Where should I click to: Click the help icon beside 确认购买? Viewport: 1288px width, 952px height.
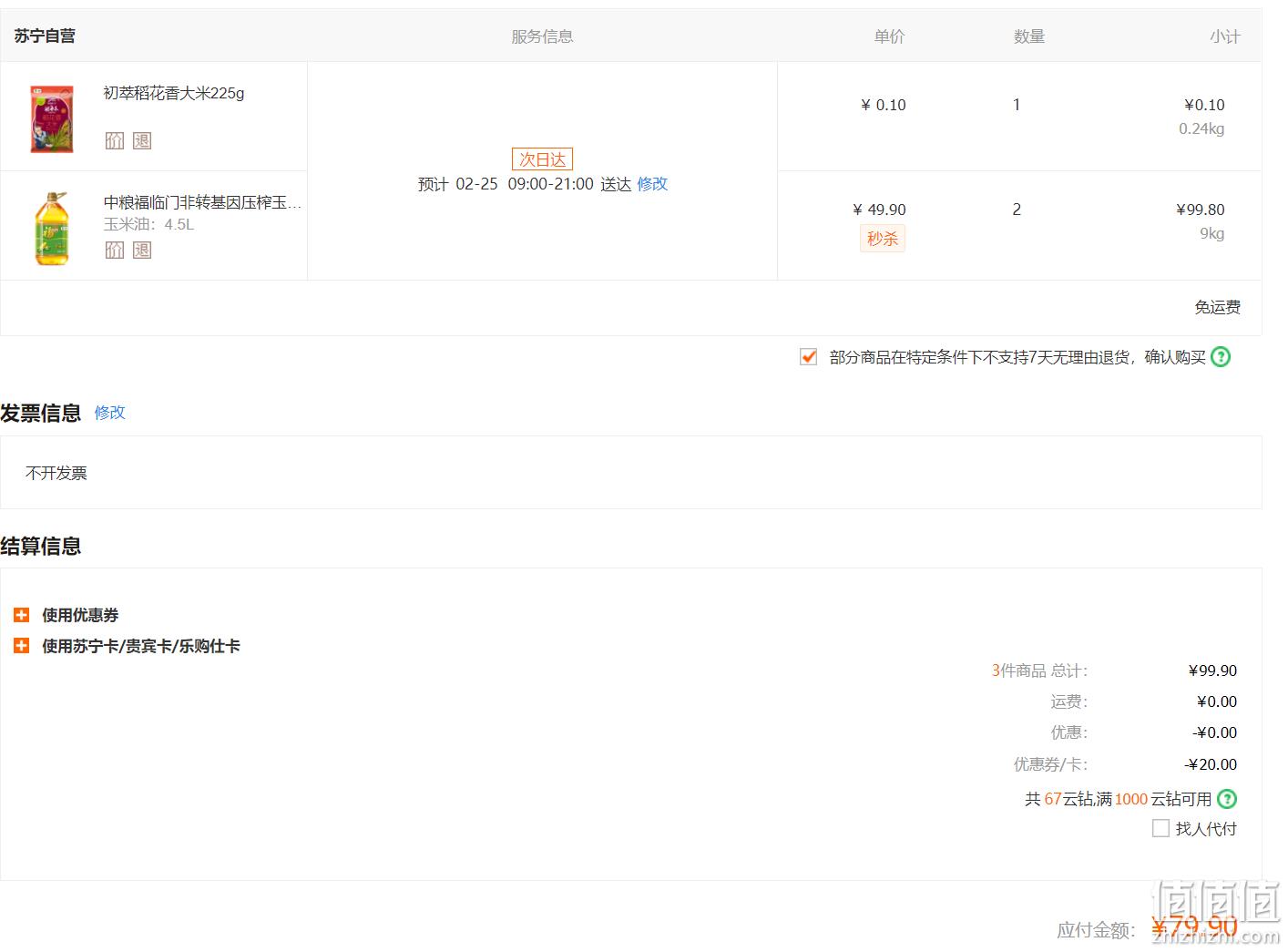pos(1221,357)
